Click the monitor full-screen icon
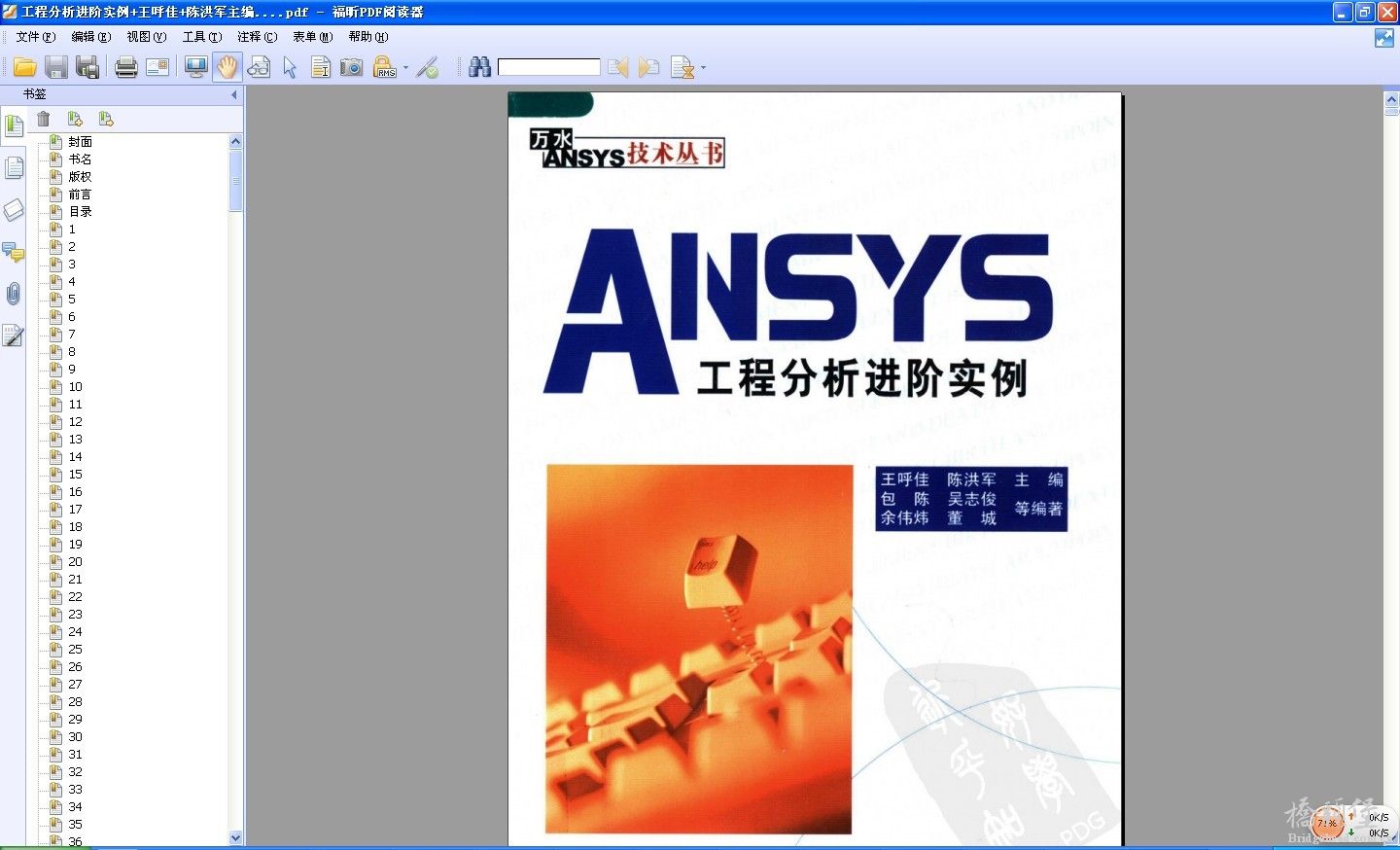 pyautogui.click(x=196, y=67)
